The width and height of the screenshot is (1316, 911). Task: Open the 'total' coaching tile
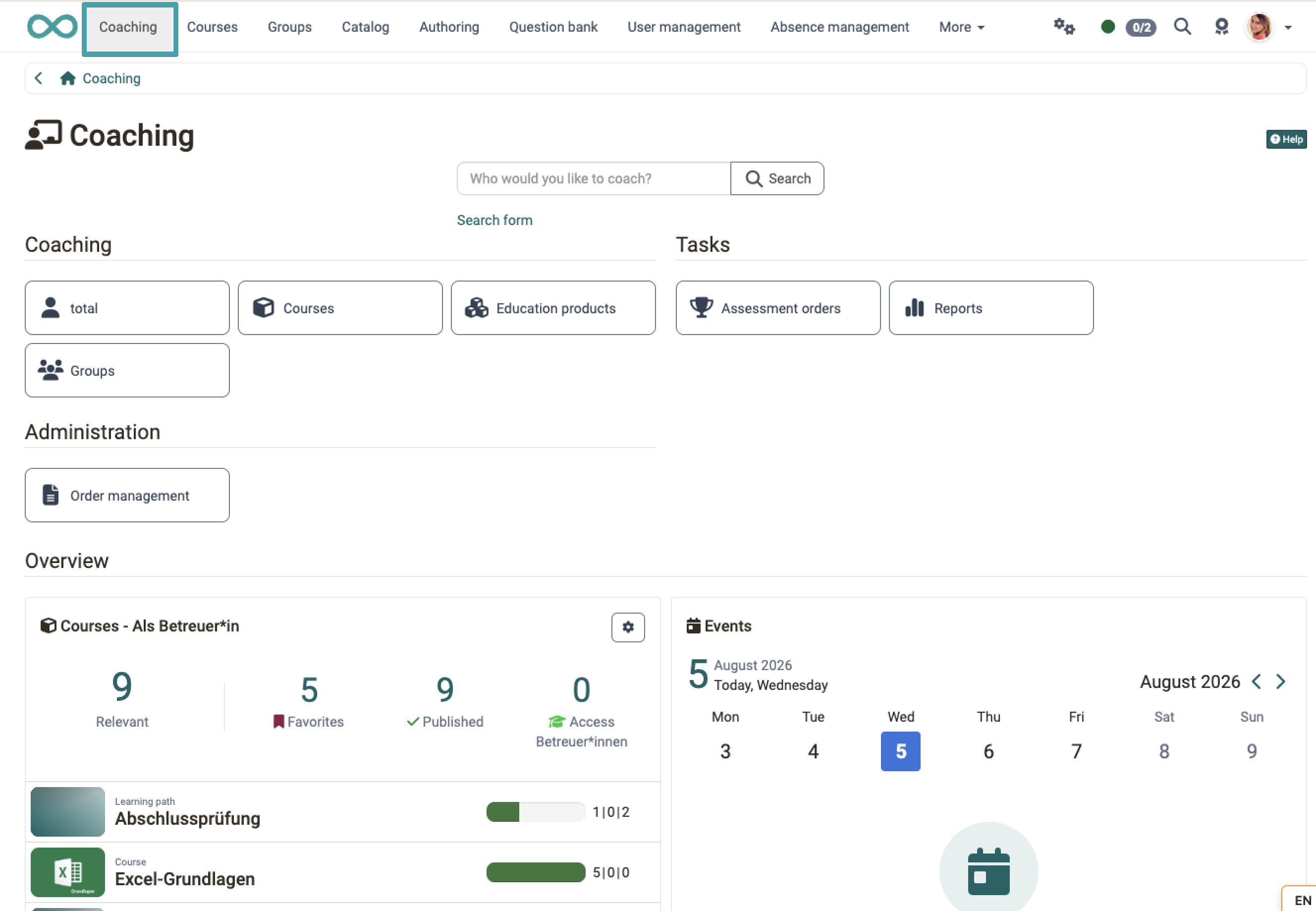pos(127,308)
